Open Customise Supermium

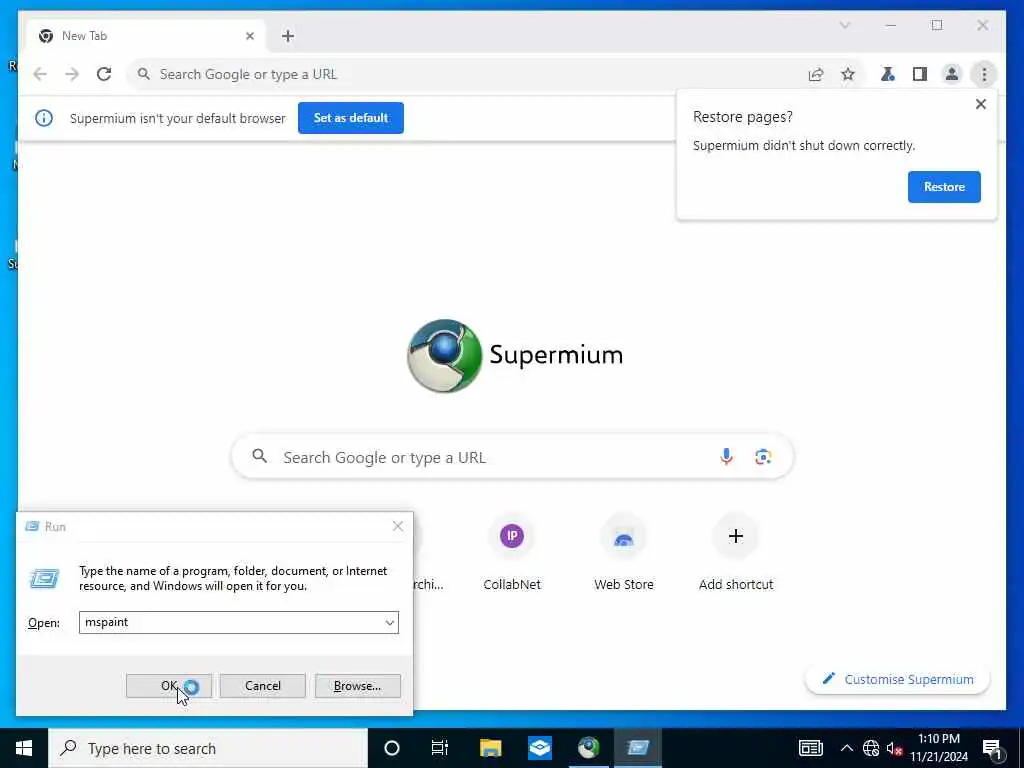tap(897, 679)
